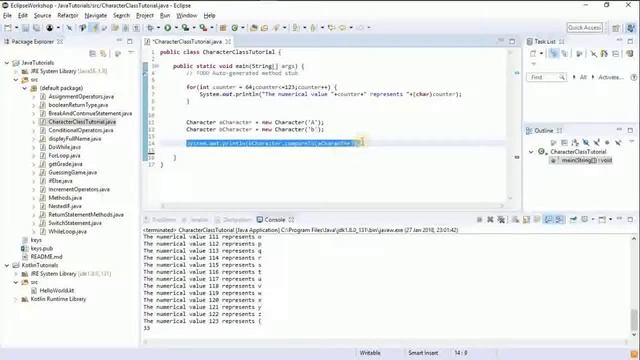The height and width of the screenshot is (360, 640).
Task: Toggle Link with Editor in Package Explorer
Action: (104, 53)
